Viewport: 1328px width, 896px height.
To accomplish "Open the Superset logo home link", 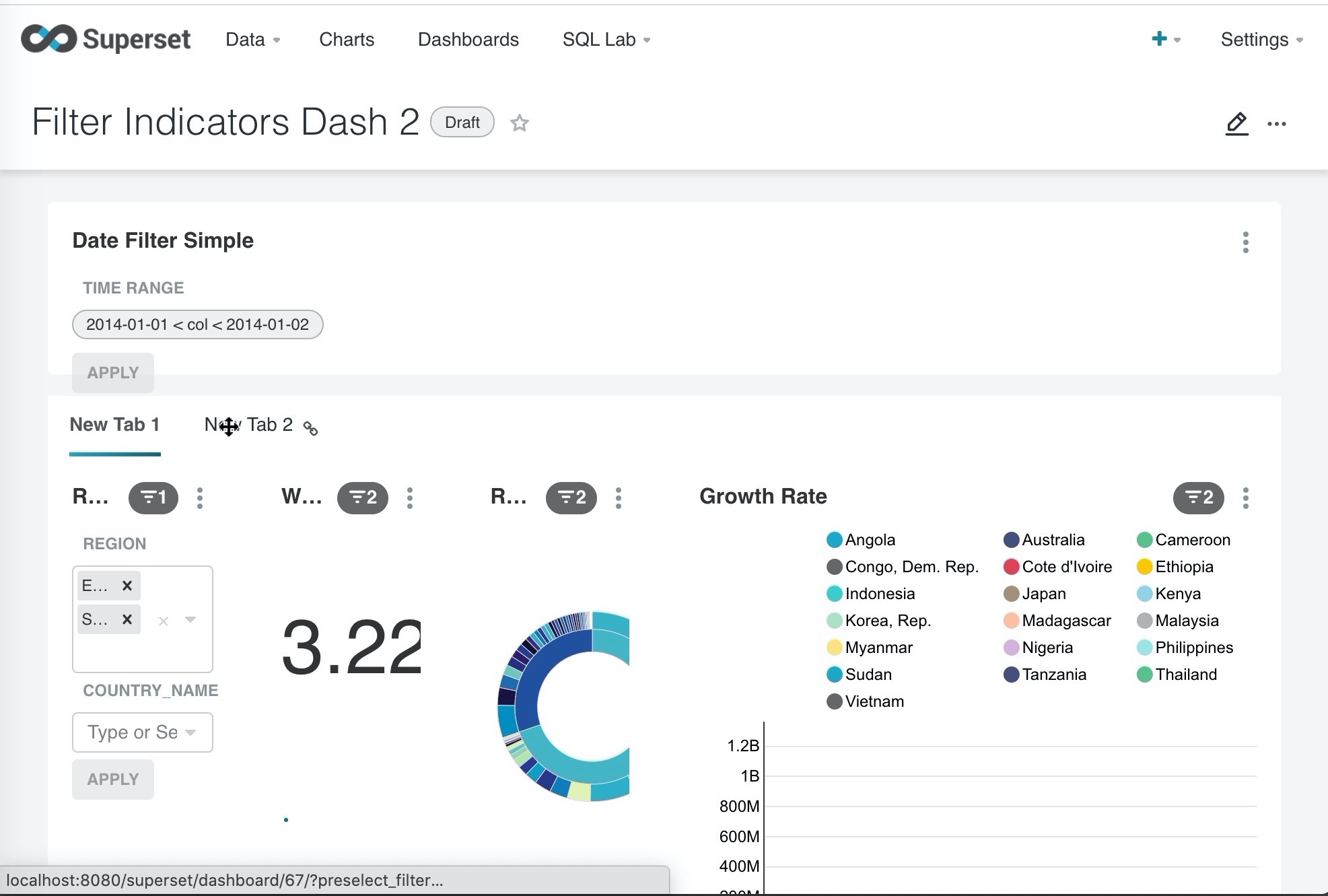I will (x=106, y=39).
